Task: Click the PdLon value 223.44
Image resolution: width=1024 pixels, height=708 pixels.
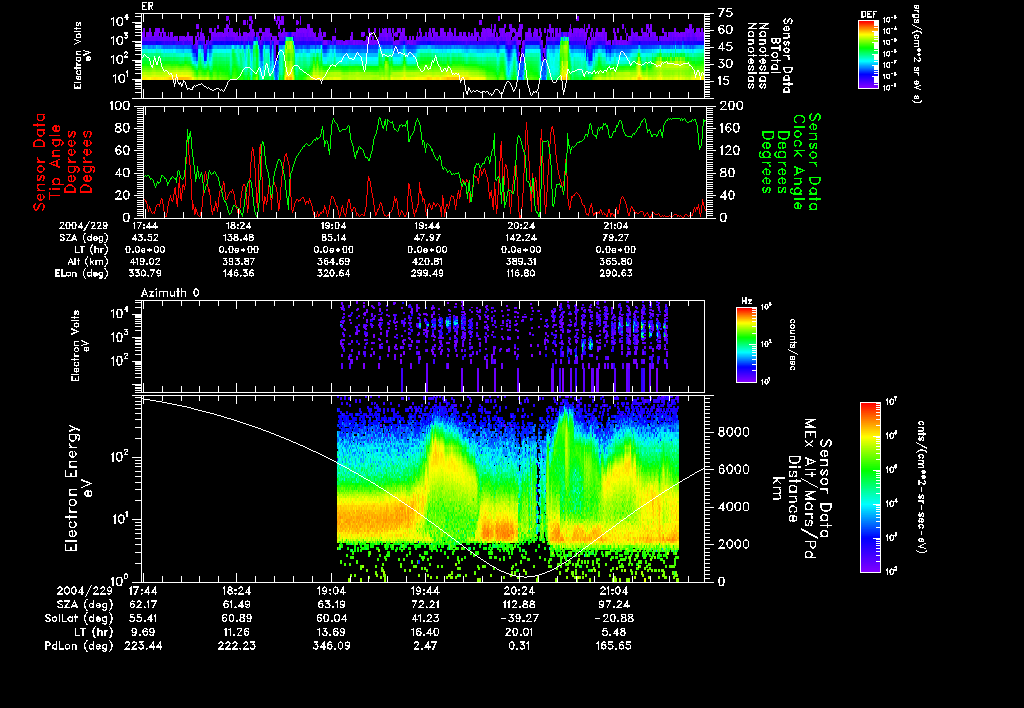Action: click(144, 646)
